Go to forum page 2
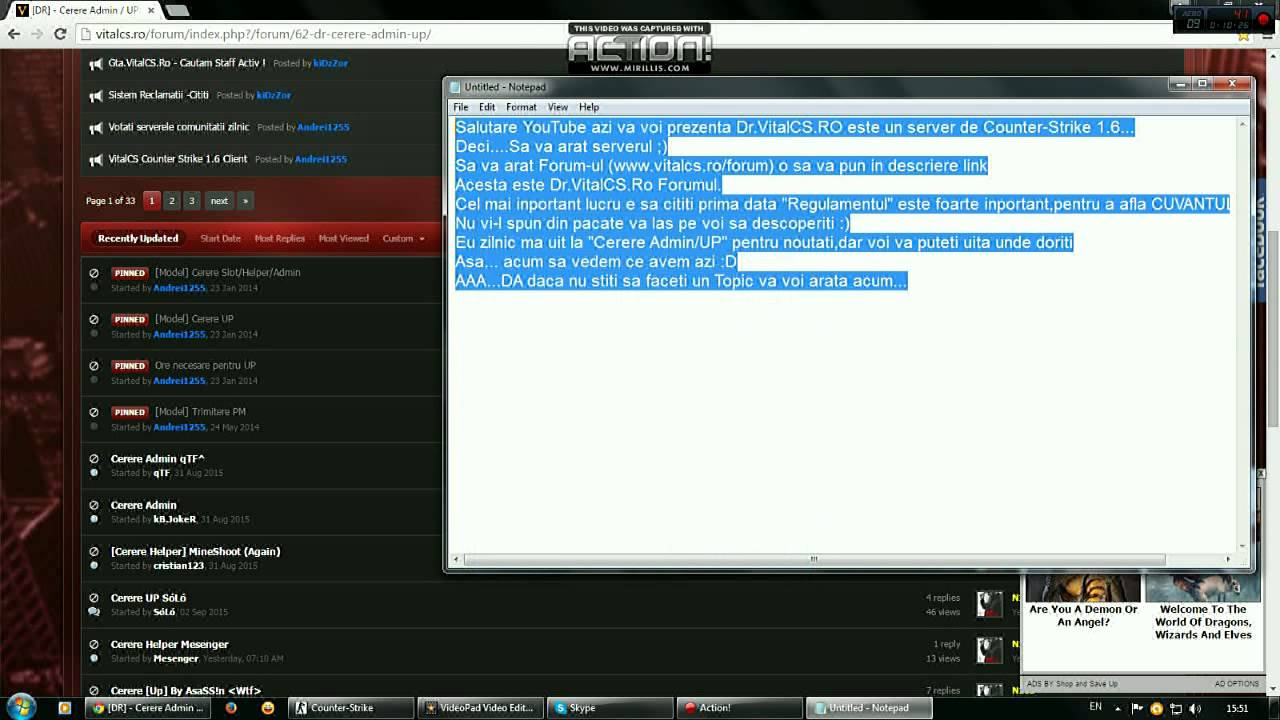The height and width of the screenshot is (720, 1280). [x=172, y=201]
